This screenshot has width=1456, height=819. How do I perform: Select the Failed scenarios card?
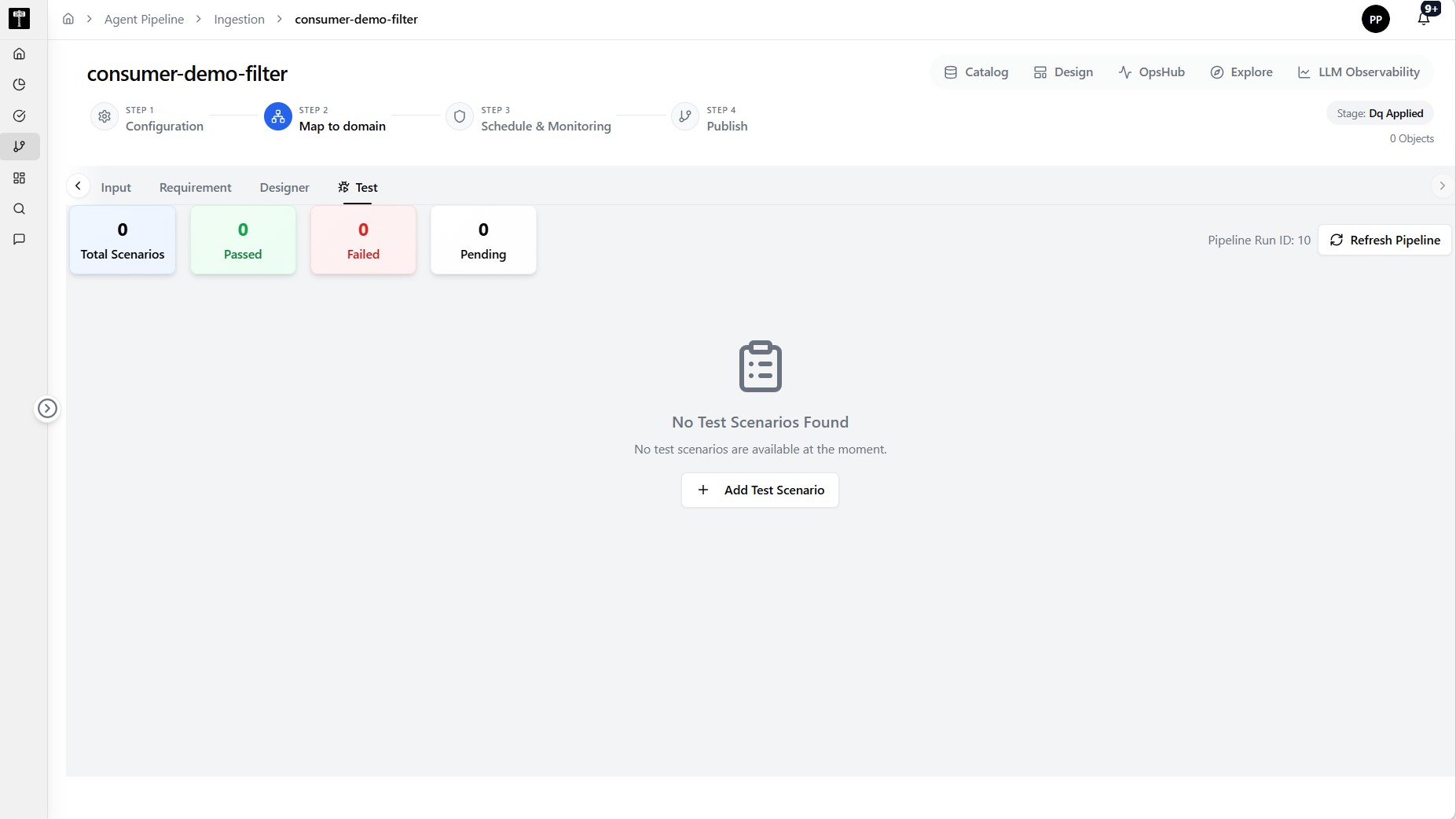(363, 240)
